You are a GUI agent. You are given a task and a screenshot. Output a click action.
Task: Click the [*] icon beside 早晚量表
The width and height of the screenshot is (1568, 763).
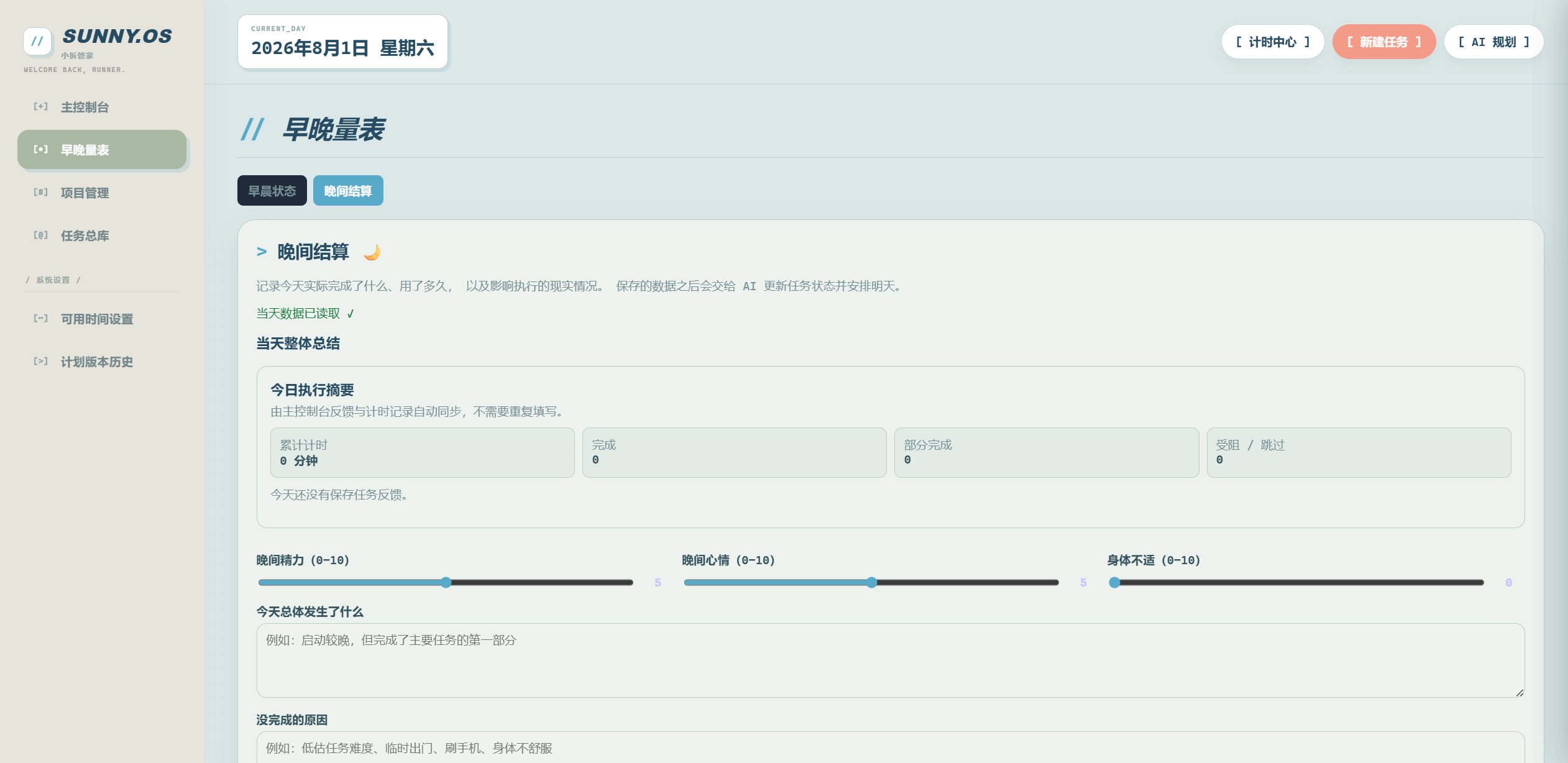coord(40,150)
